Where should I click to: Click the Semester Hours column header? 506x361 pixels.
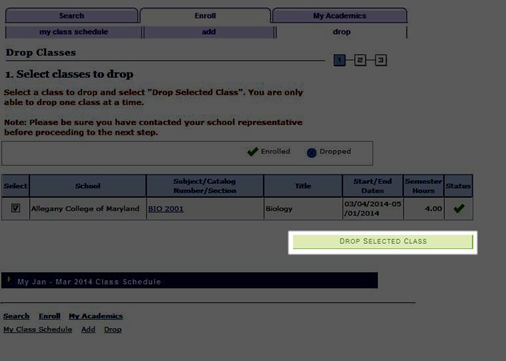click(x=423, y=186)
